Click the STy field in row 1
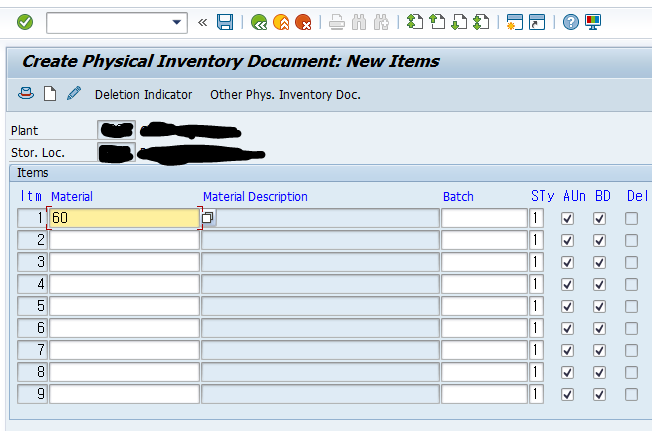Screen dimensions: 652x431 (536, 218)
